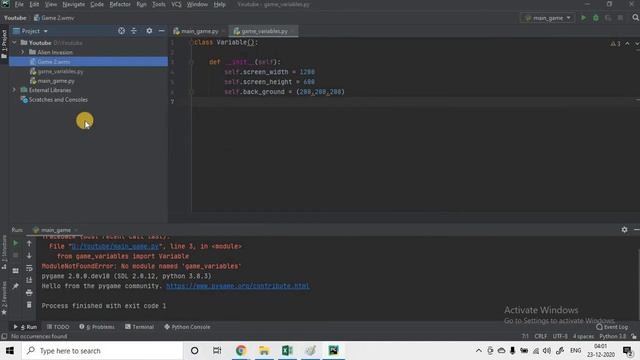Open the VCS menu

pos(176,4)
